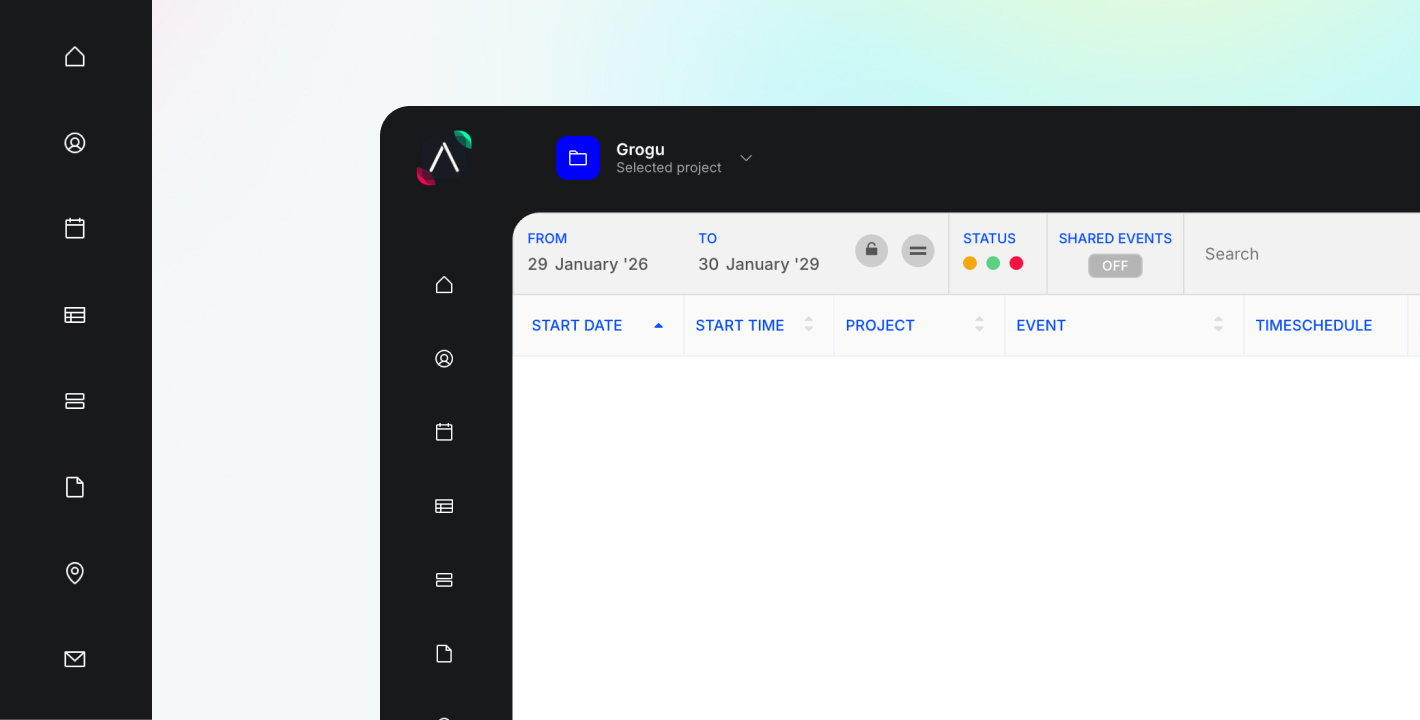Click the hamburger/equals filter icon near the lock
The image size is (1420, 720).
[x=918, y=250]
